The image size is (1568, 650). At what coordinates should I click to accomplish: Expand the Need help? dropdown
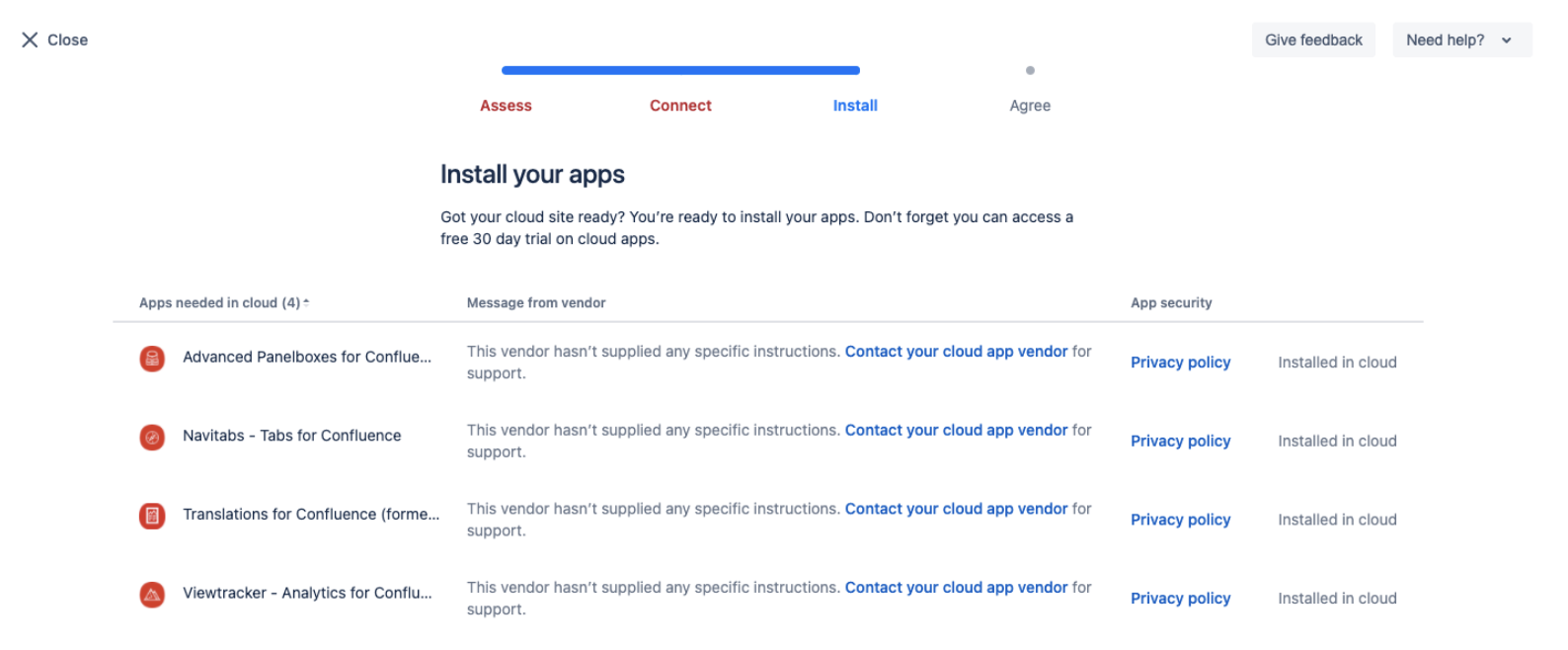[1460, 40]
